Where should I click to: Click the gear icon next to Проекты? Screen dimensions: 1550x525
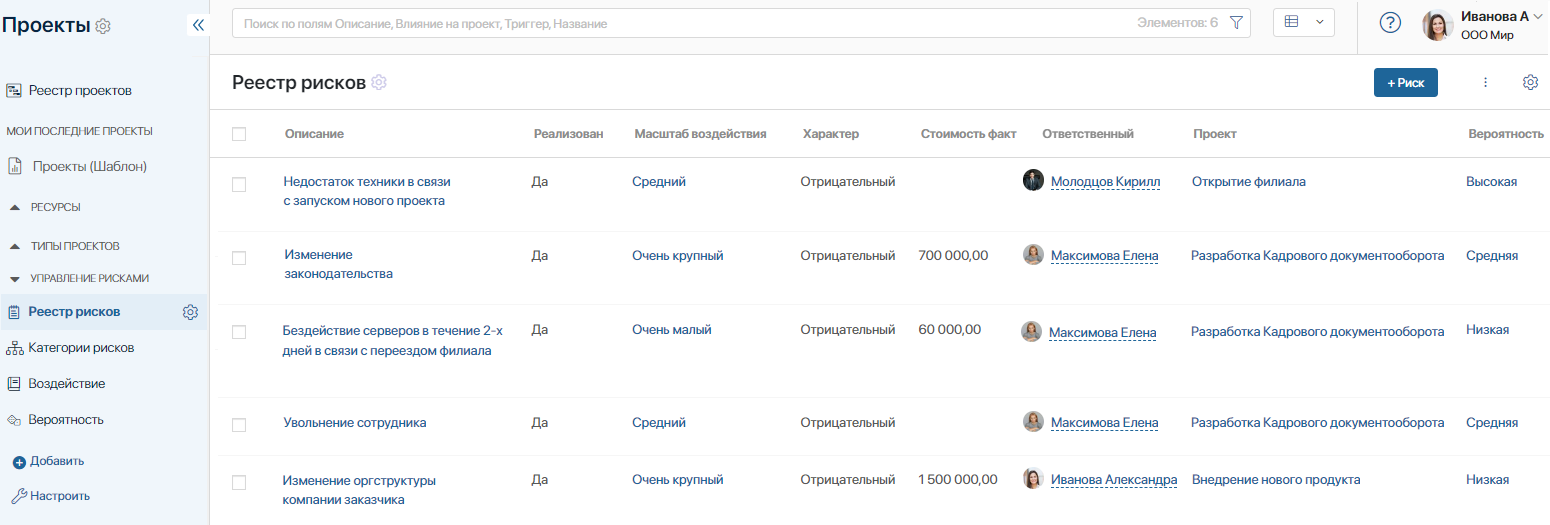[x=103, y=26]
